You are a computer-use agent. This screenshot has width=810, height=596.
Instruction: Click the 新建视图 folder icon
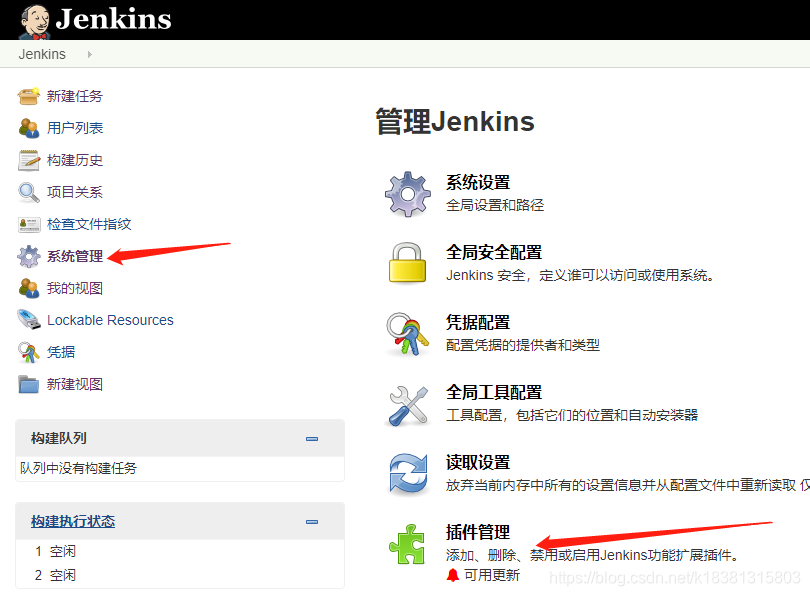[x=28, y=384]
